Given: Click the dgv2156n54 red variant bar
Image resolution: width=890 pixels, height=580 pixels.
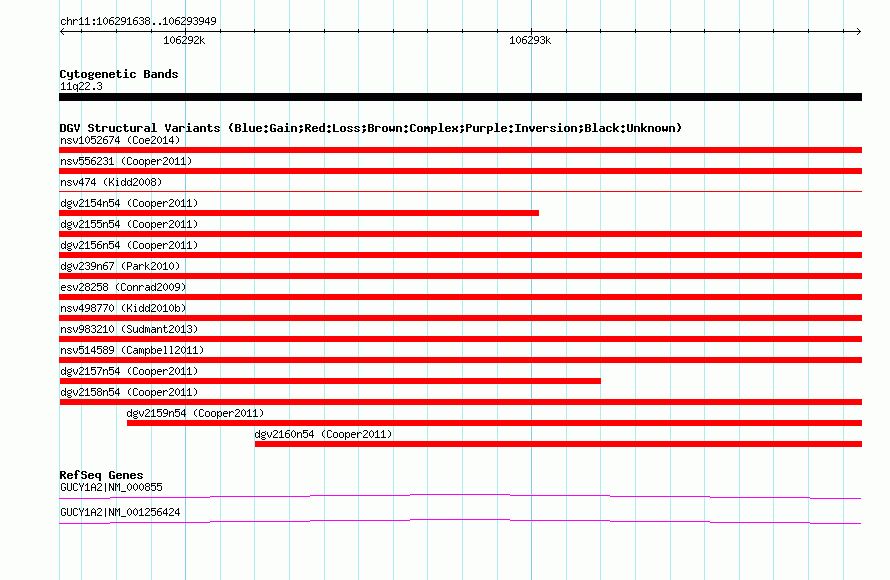Looking at the screenshot, I should point(460,255).
